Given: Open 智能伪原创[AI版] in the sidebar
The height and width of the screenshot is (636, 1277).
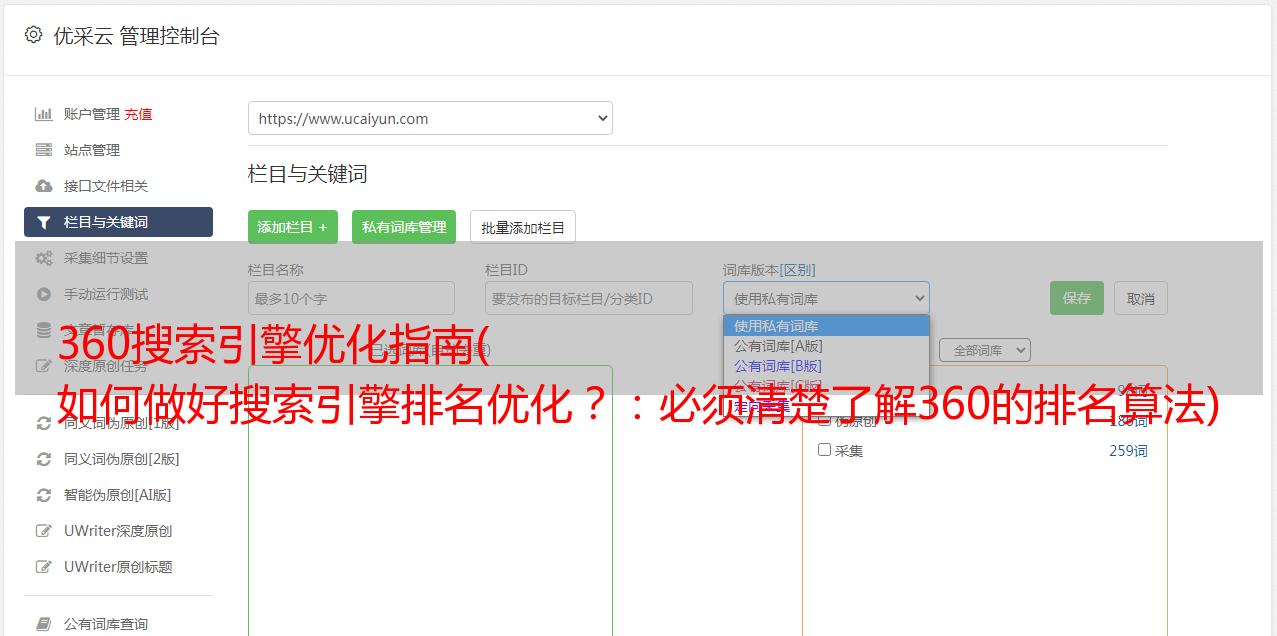Looking at the screenshot, I should coord(118,495).
